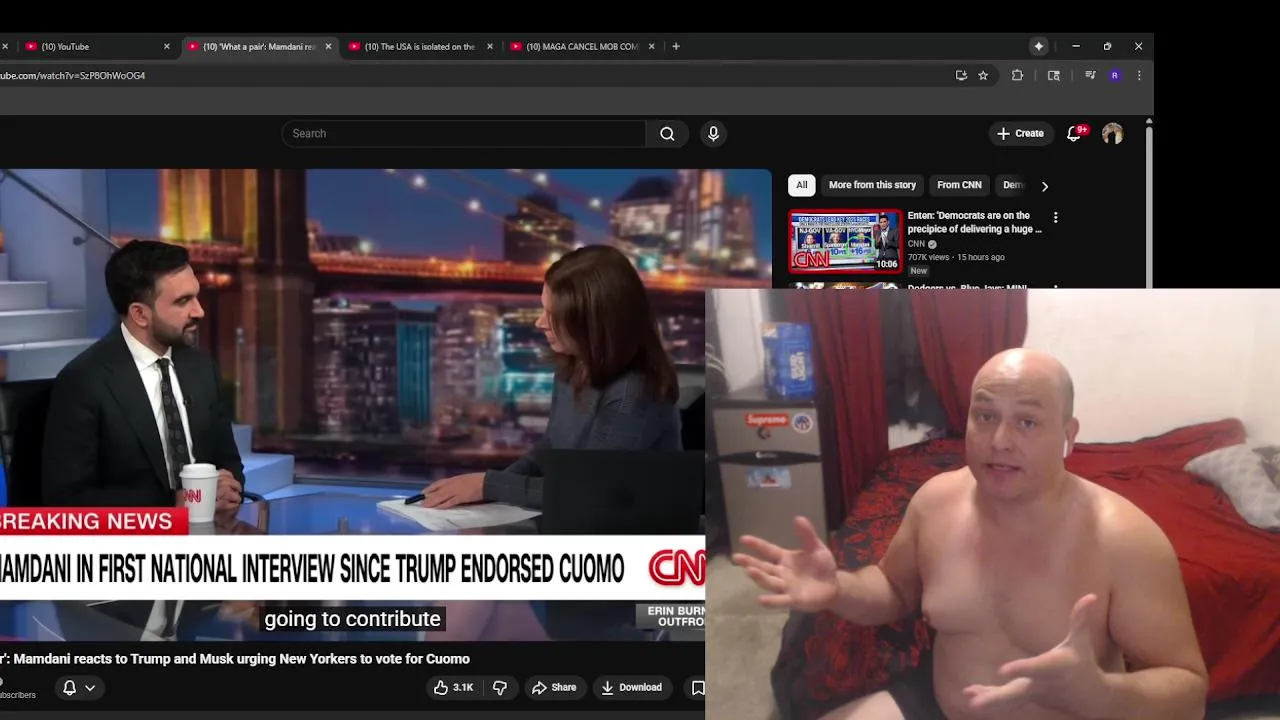
Task: Click the 'New' badge under Enten video
Action: coord(919,271)
